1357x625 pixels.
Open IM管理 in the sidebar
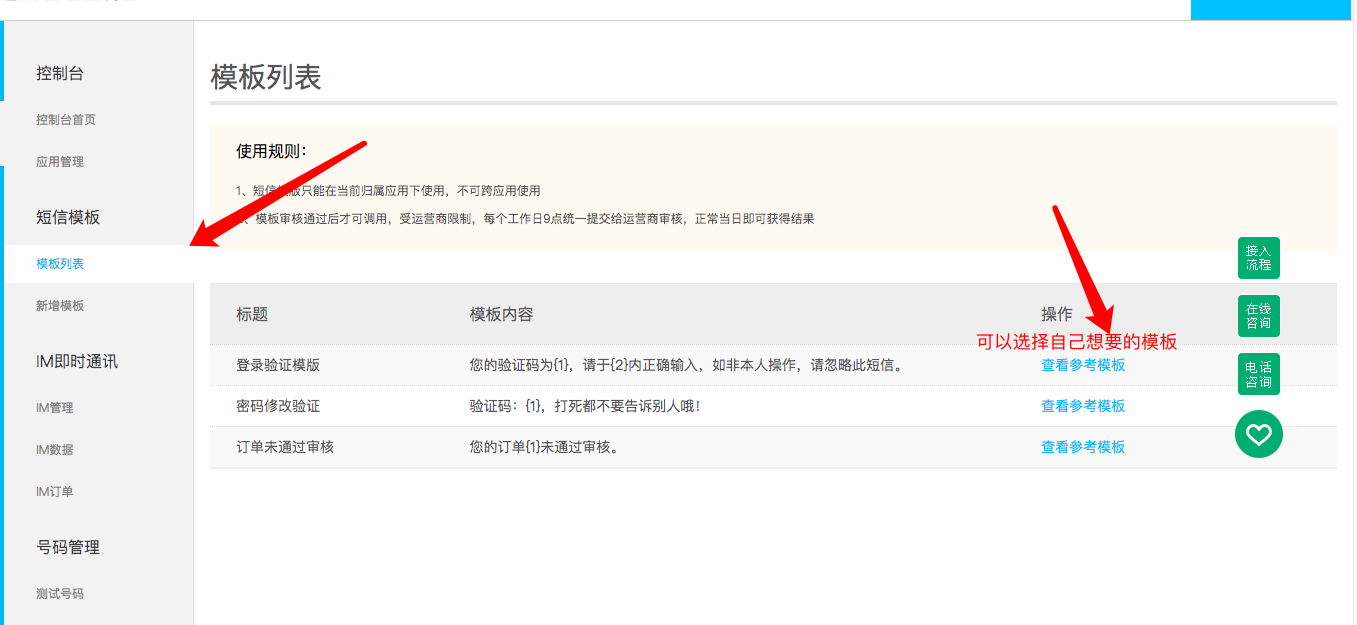(x=55, y=408)
